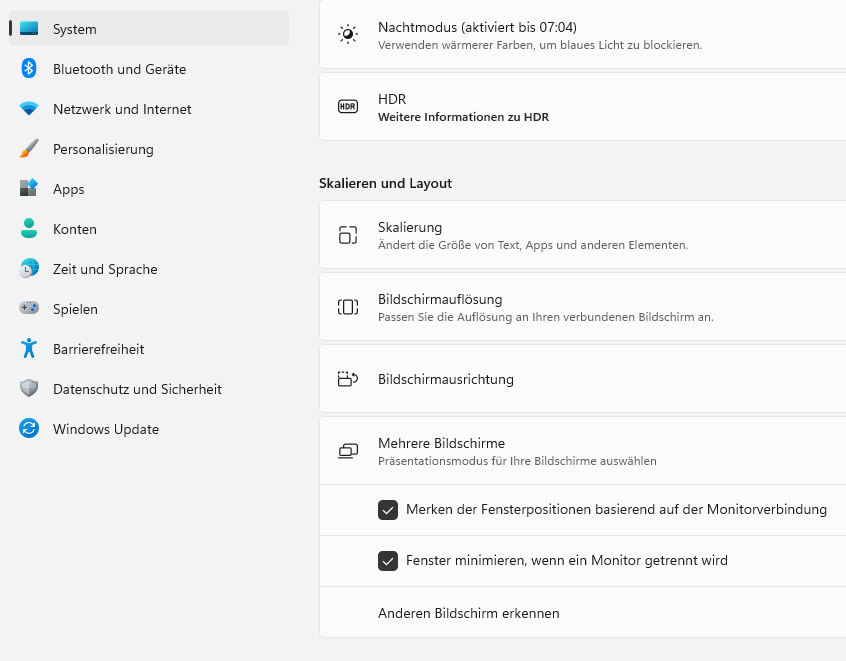Click the Bildschirmauflösung resolution icon
Image resolution: width=846 pixels, height=661 pixels.
coord(348,307)
